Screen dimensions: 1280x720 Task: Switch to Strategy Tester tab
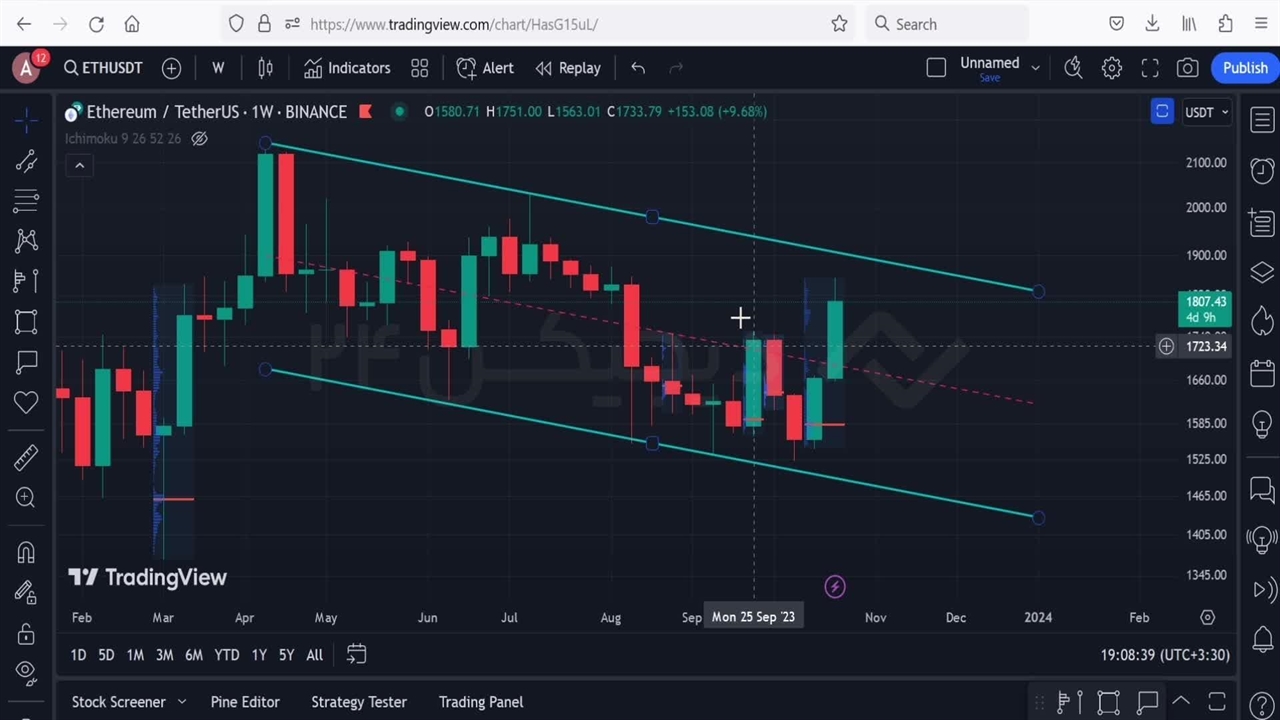pos(358,702)
